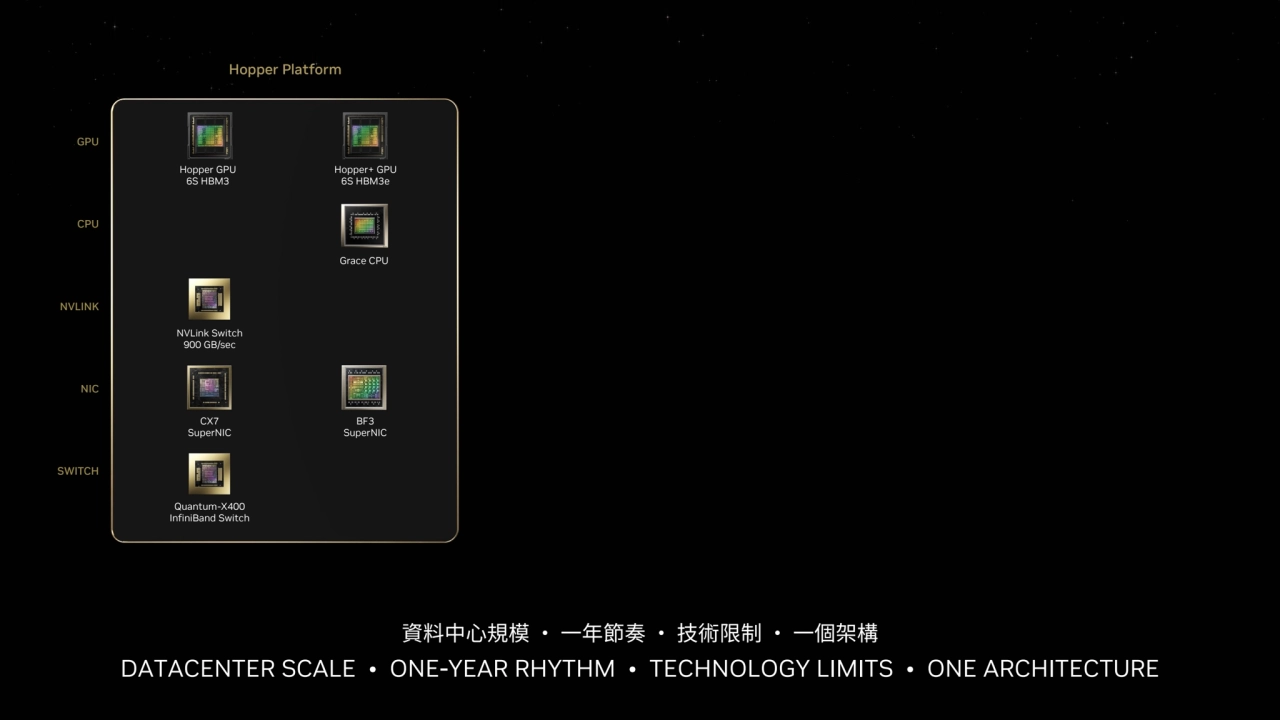This screenshot has height=720, width=1280.
Task: Click the Chinese subtitle '一年節奏'
Action: pos(603,633)
